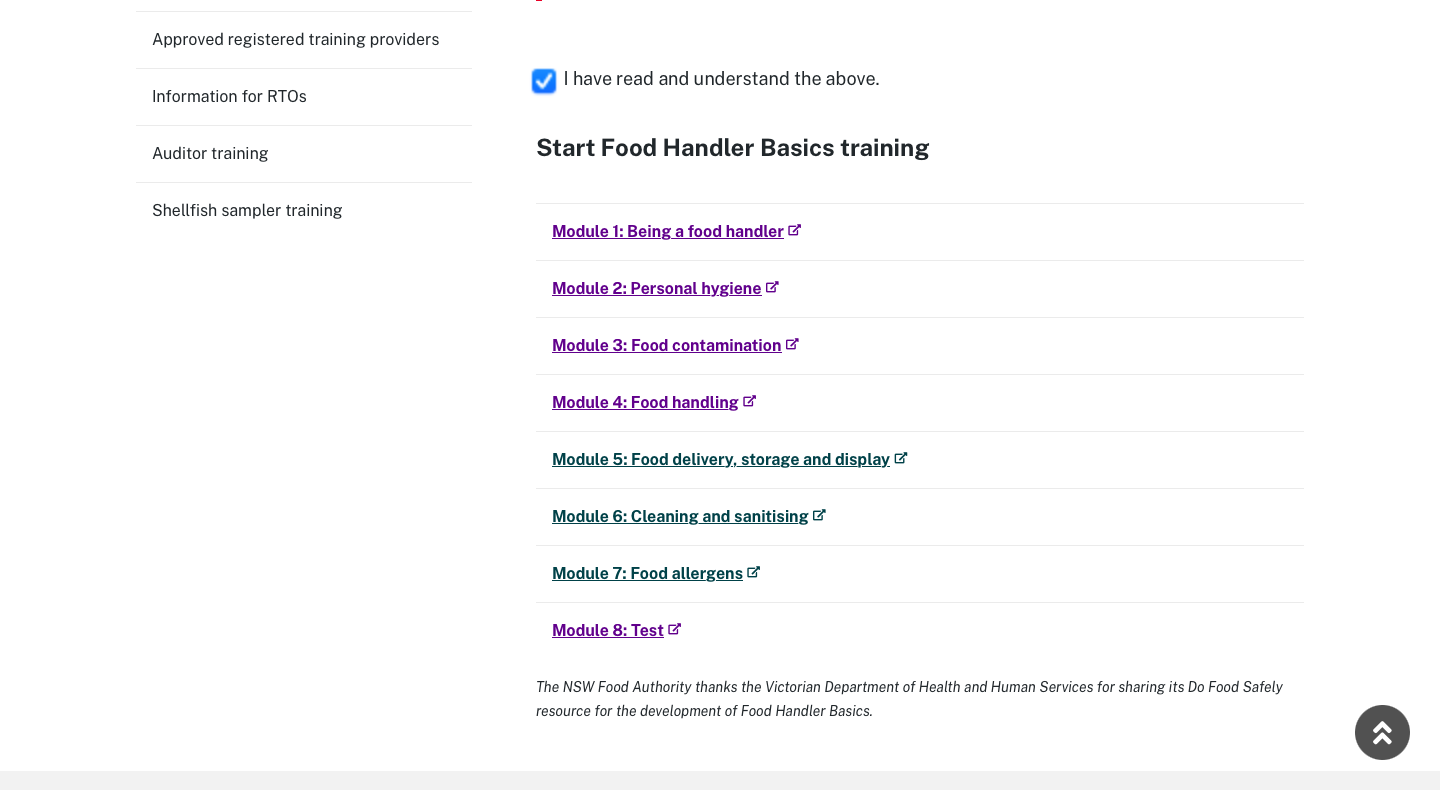
Task: Click external link icon beside Module 1
Action: coord(795,230)
